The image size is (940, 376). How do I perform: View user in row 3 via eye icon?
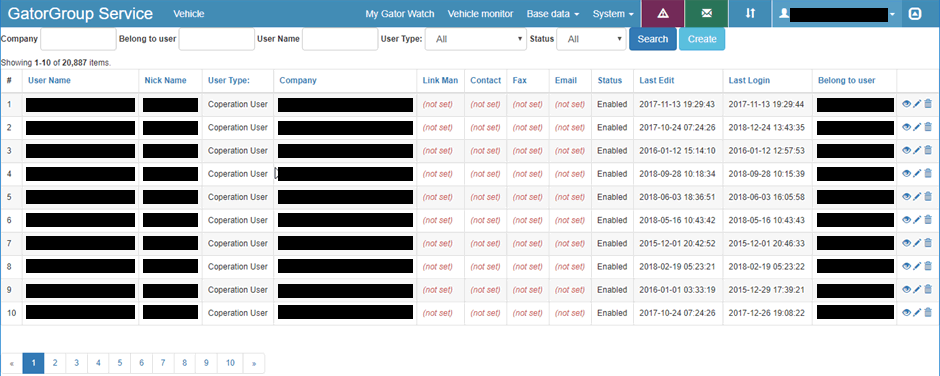[x=906, y=151]
